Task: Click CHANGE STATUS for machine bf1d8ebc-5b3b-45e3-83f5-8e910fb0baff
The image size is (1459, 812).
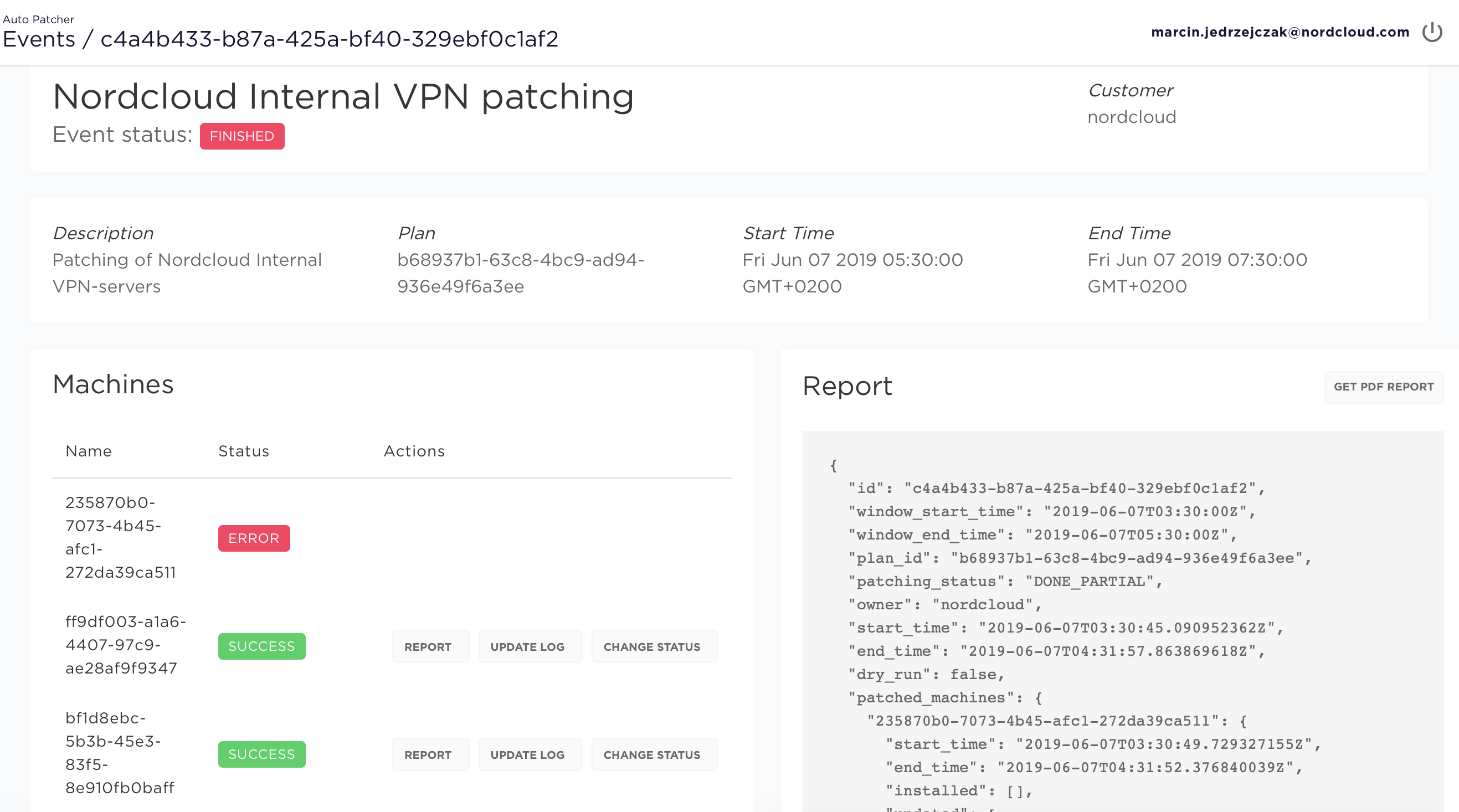Action: [655, 755]
